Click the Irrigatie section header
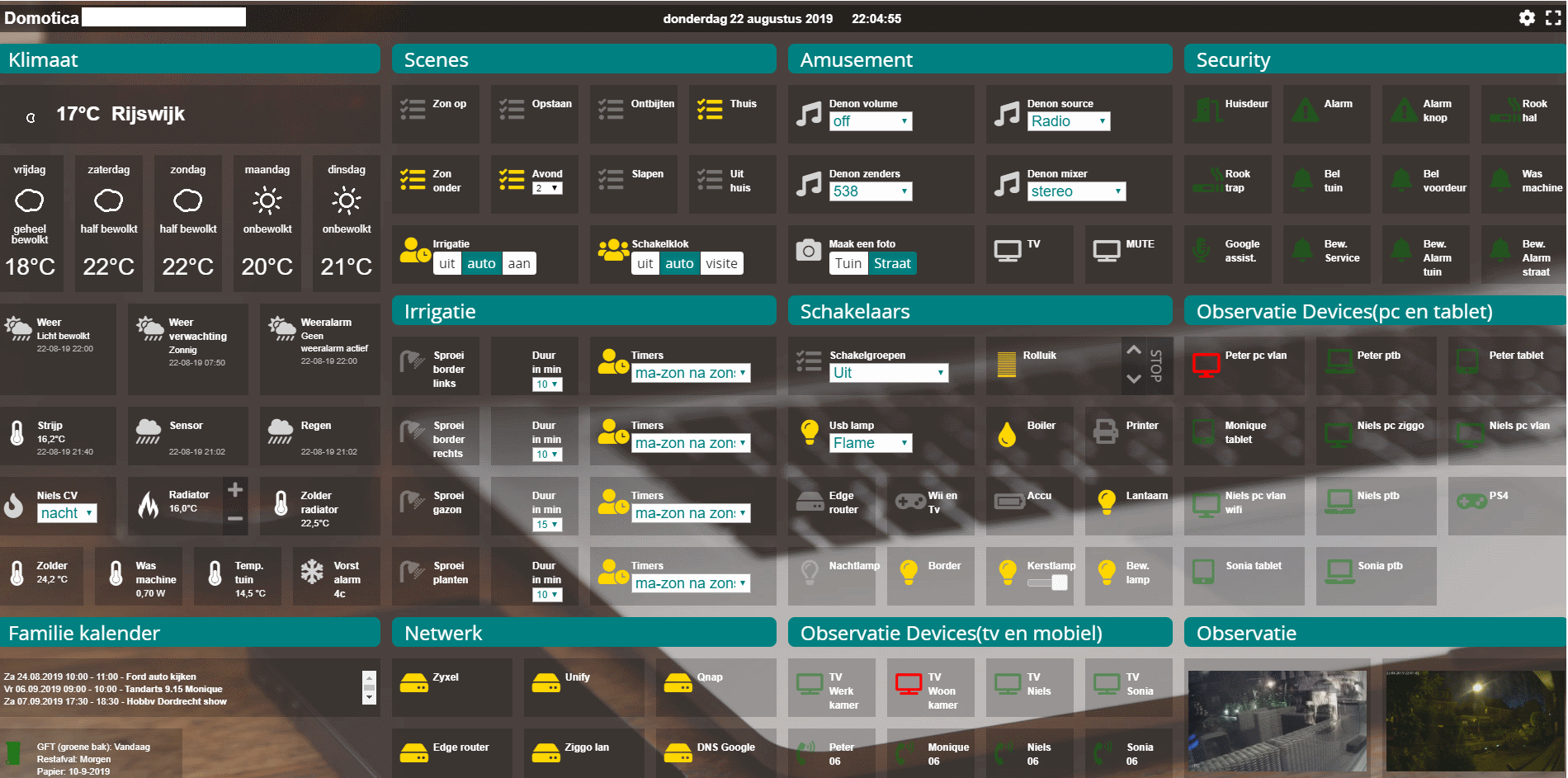This screenshot has height=778, width=1568. [583, 311]
